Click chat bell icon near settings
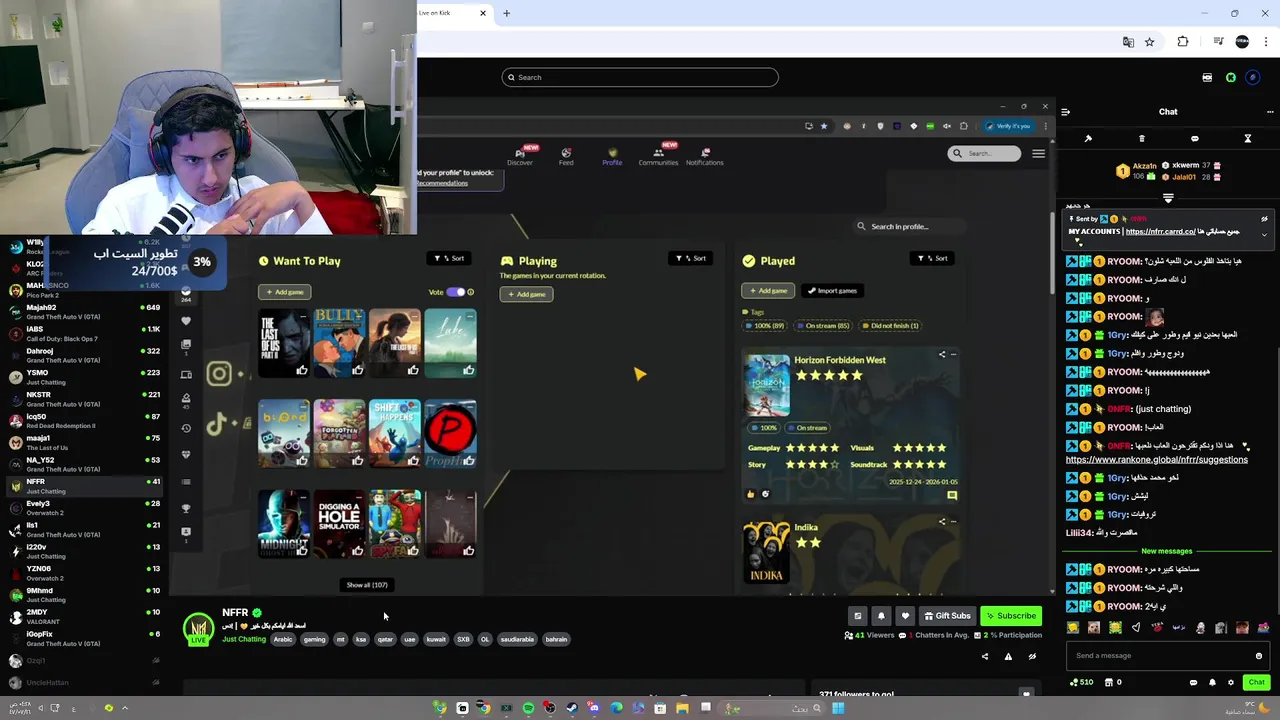The width and height of the screenshot is (1280, 720). point(1212,682)
